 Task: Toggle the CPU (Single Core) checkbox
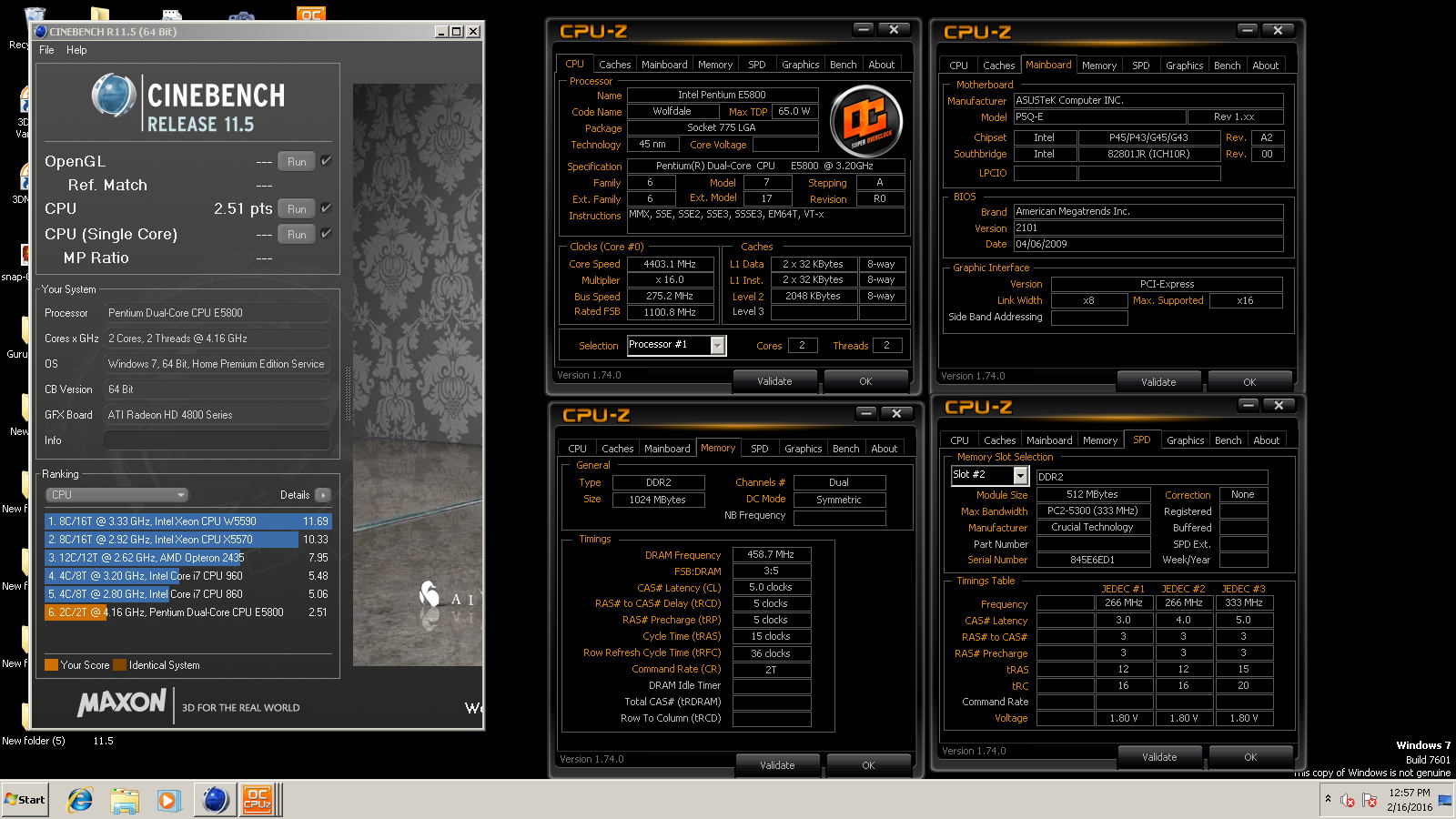326,233
